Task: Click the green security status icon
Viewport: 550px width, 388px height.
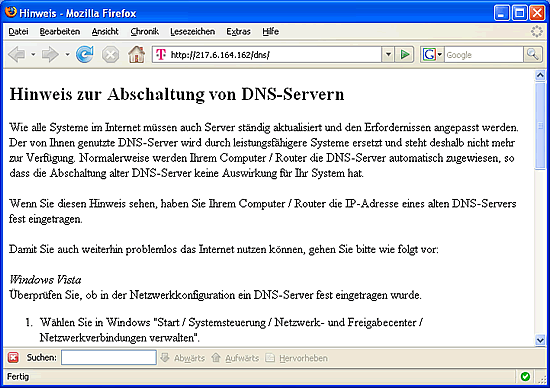Action: [525, 376]
